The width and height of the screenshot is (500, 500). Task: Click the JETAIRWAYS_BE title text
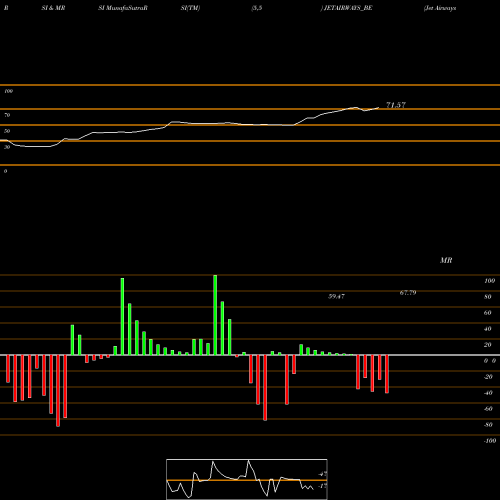(348, 8)
